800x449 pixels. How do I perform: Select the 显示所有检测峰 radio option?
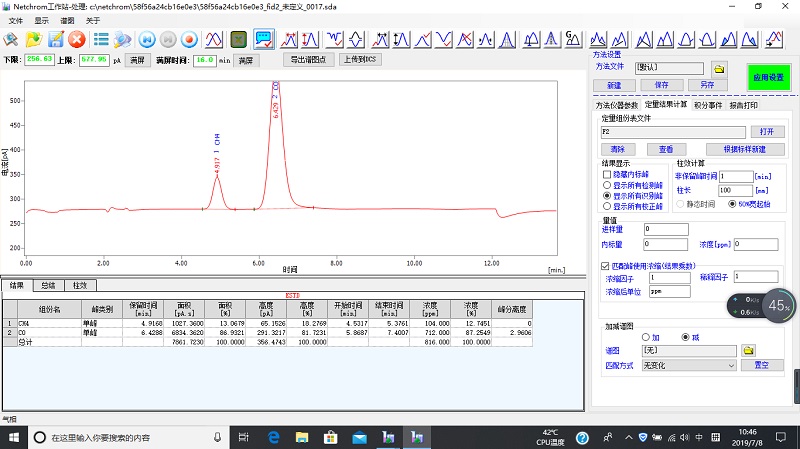(607, 185)
